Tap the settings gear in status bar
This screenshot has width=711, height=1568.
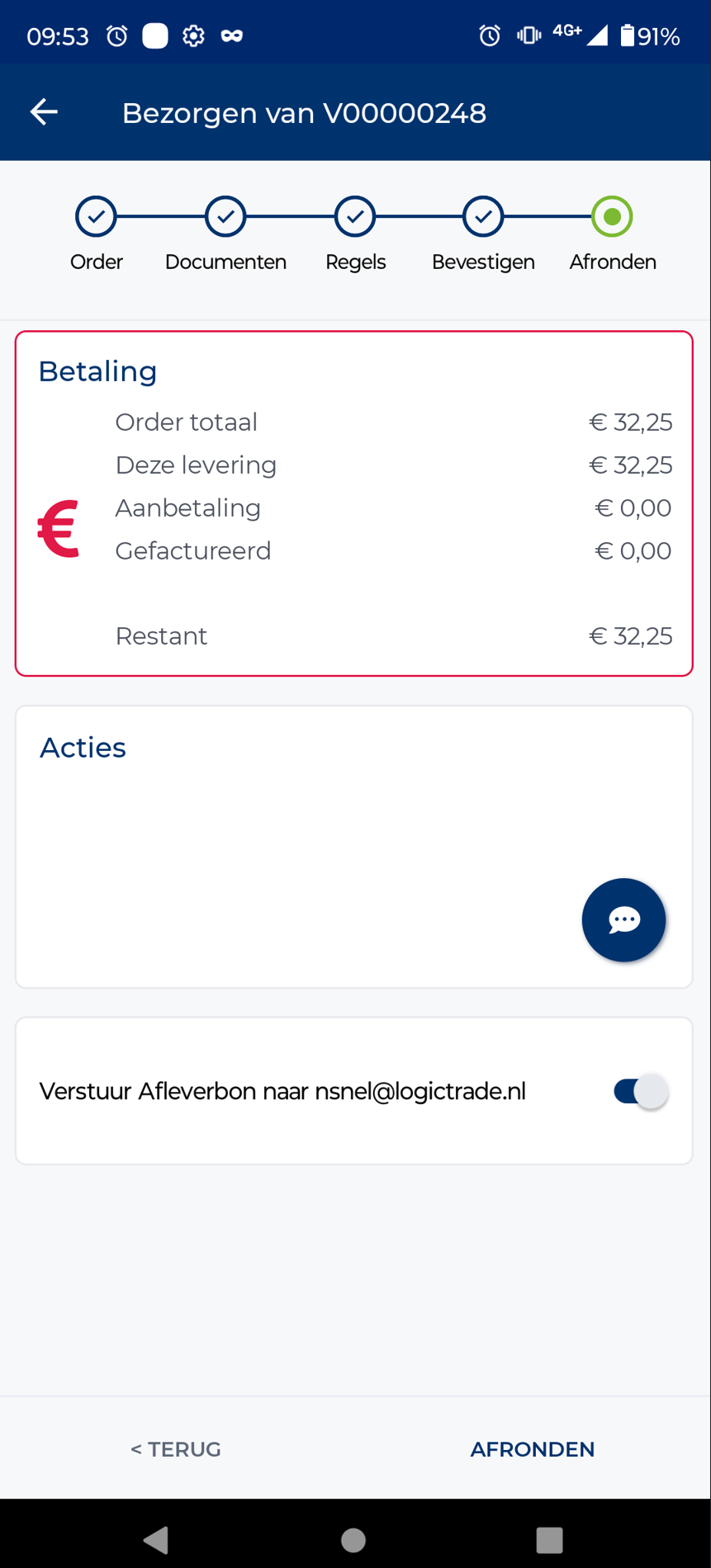point(193,36)
